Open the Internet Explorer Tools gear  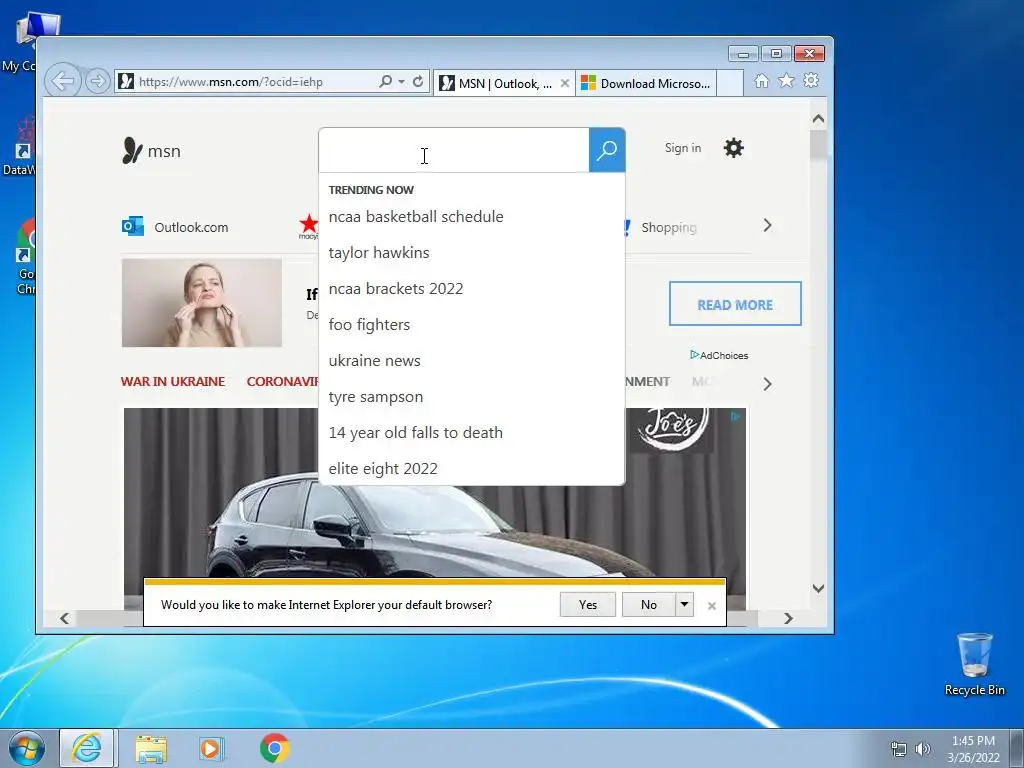[810, 80]
